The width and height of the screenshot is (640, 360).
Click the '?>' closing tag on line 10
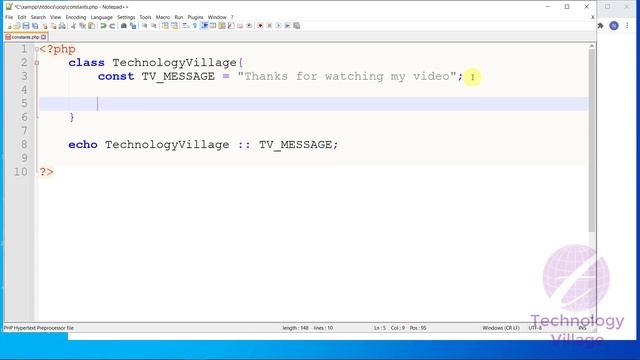pos(46,172)
